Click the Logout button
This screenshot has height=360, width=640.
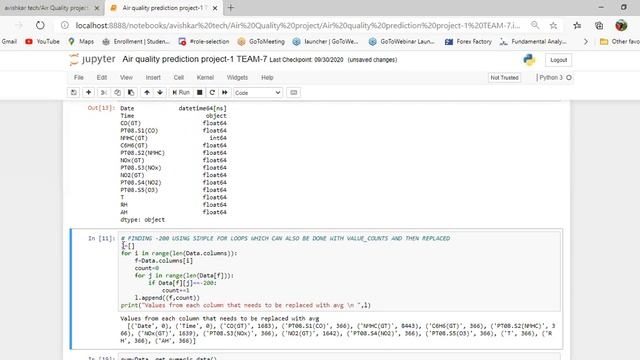[558, 60]
